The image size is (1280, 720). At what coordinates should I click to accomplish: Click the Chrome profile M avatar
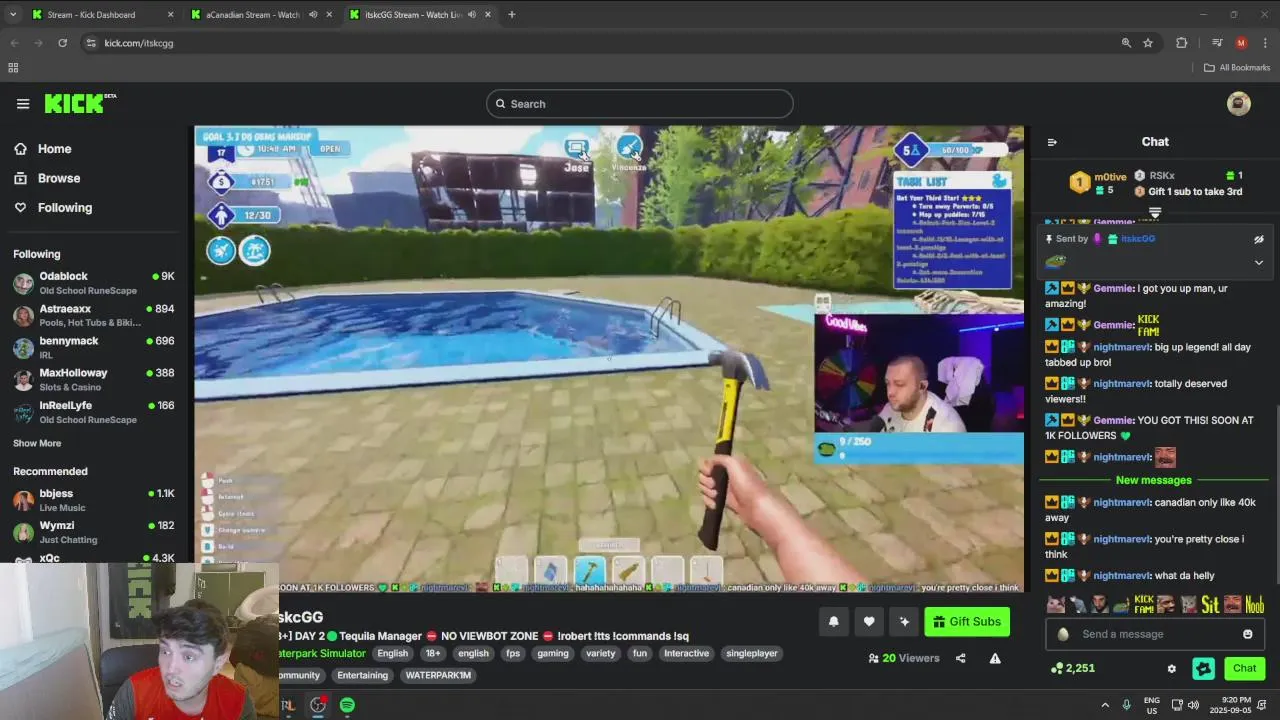(1241, 43)
